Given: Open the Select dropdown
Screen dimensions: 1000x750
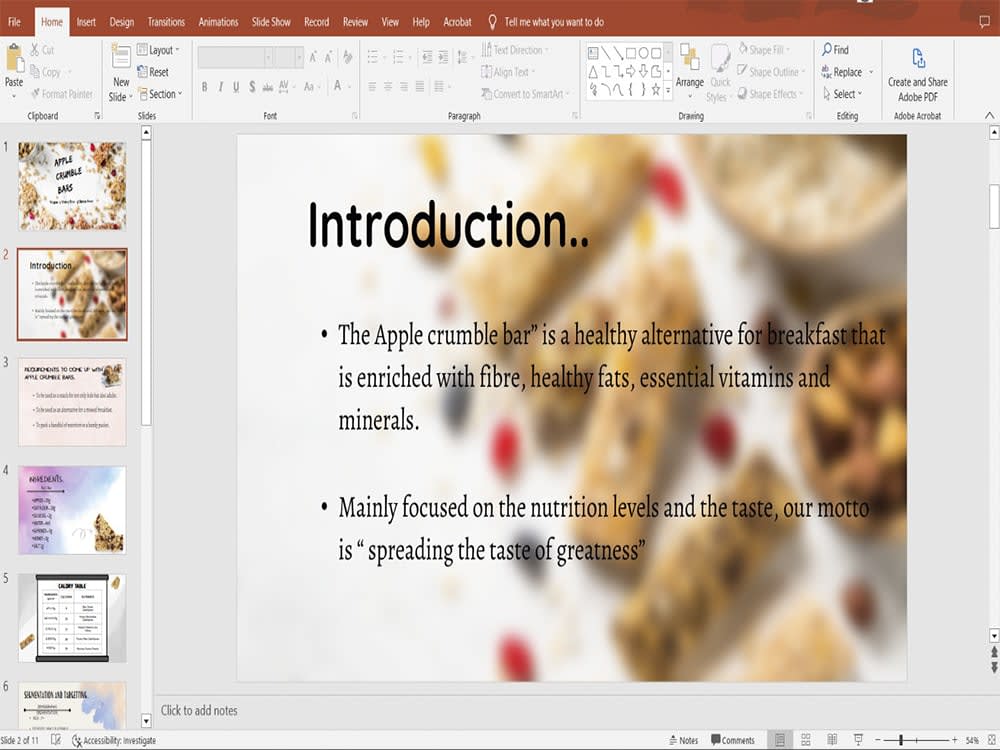Looking at the screenshot, I should [842, 94].
